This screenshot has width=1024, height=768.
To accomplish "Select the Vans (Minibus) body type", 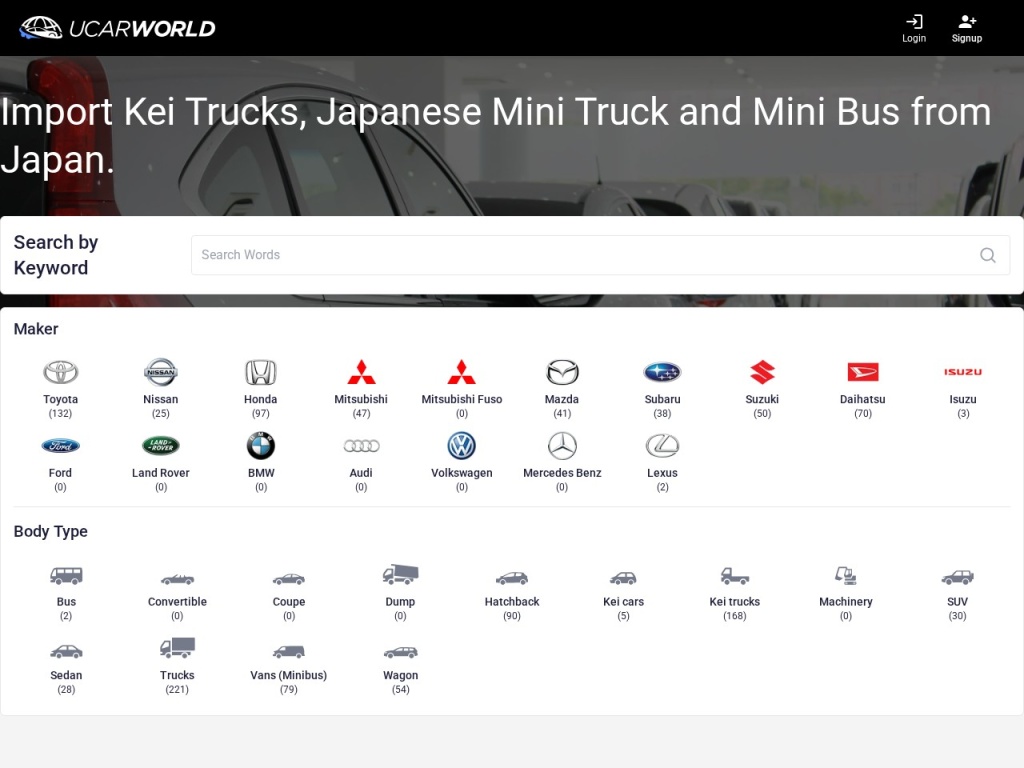I will point(288,648).
